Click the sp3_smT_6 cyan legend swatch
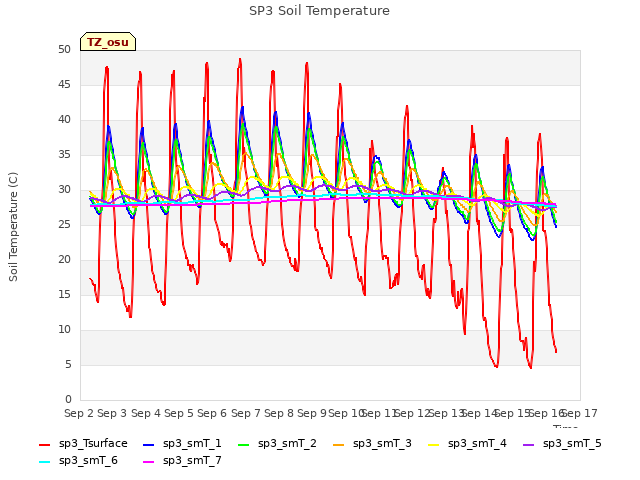The height and width of the screenshot is (480, 640). tap(44, 462)
